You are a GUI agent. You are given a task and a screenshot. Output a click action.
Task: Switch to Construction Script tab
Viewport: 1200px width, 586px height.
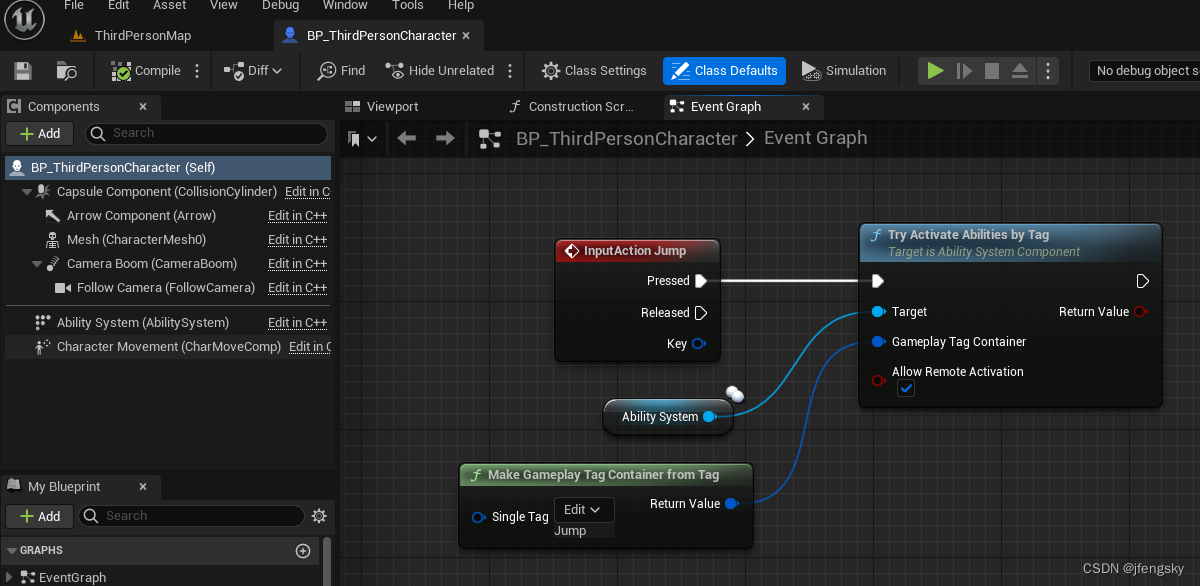pos(570,106)
